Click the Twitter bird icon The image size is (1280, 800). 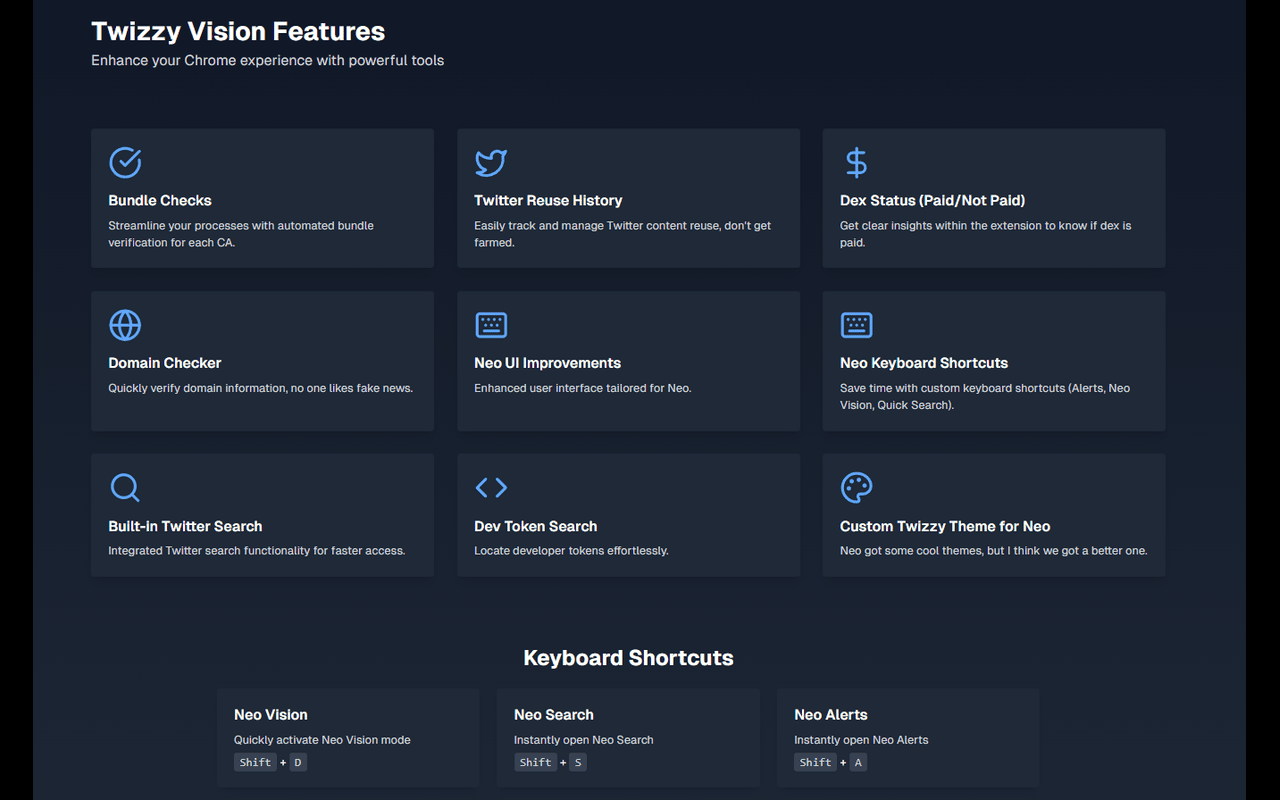tap(491, 162)
